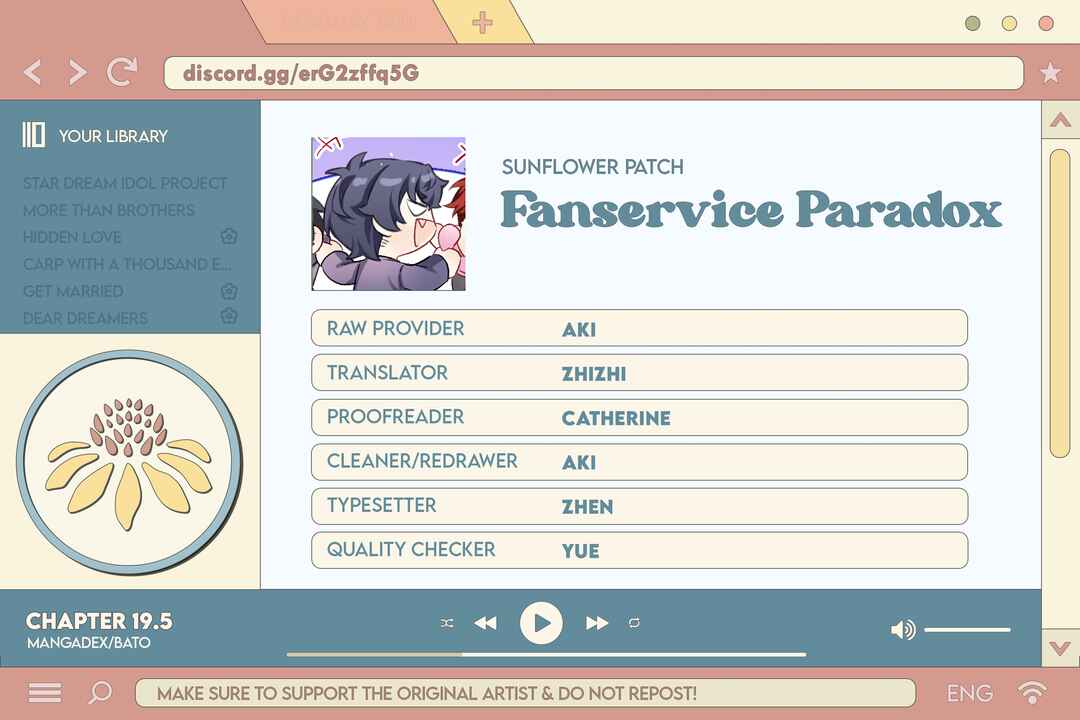1080x720 pixels.
Task: Open Carp With A Thousand E... entry
Action: [127, 264]
